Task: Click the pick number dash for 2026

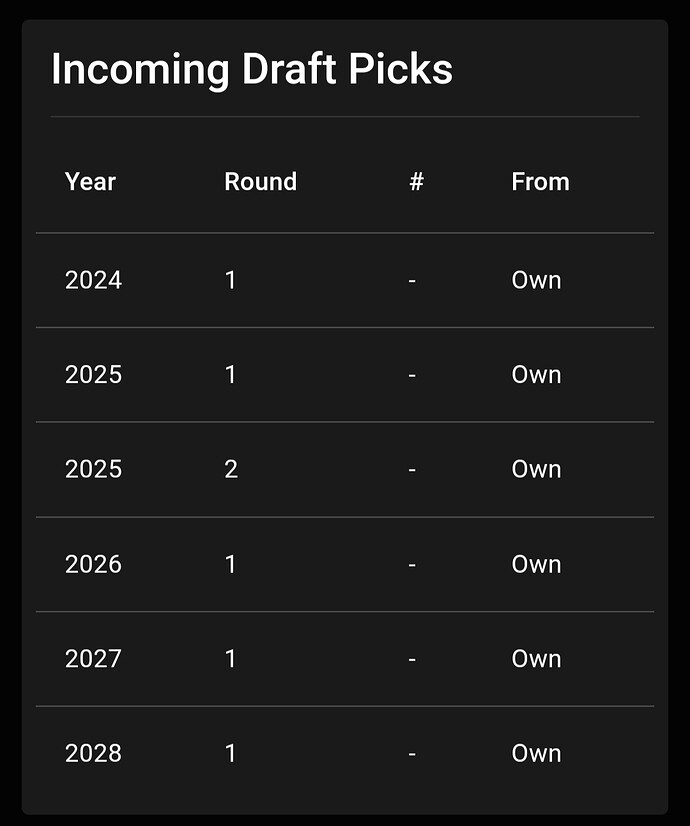Action: [412, 564]
